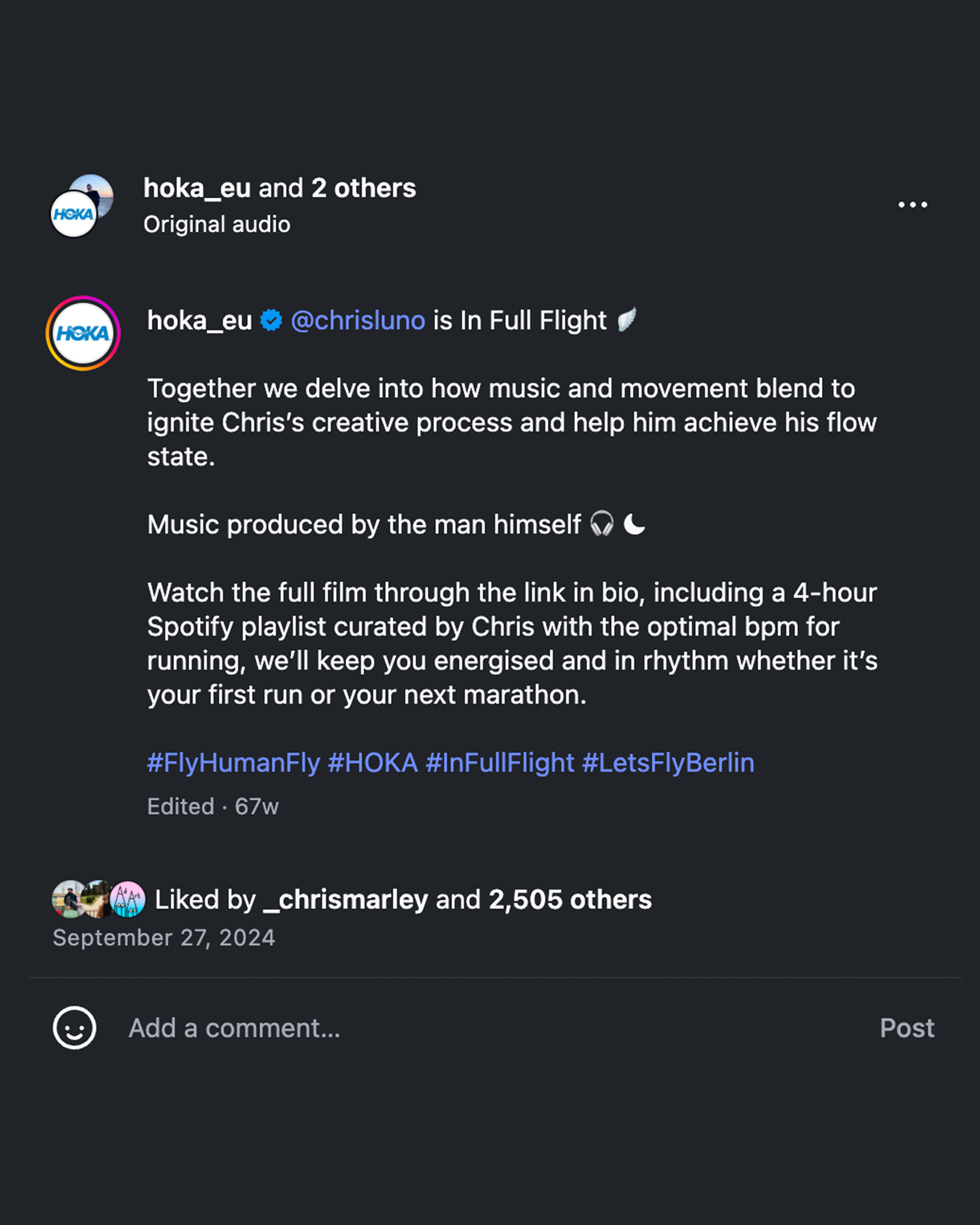The height and width of the screenshot is (1225, 980).
Task: Open the #LetsFlyBerlin hashtag
Action: (x=668, y=763)
